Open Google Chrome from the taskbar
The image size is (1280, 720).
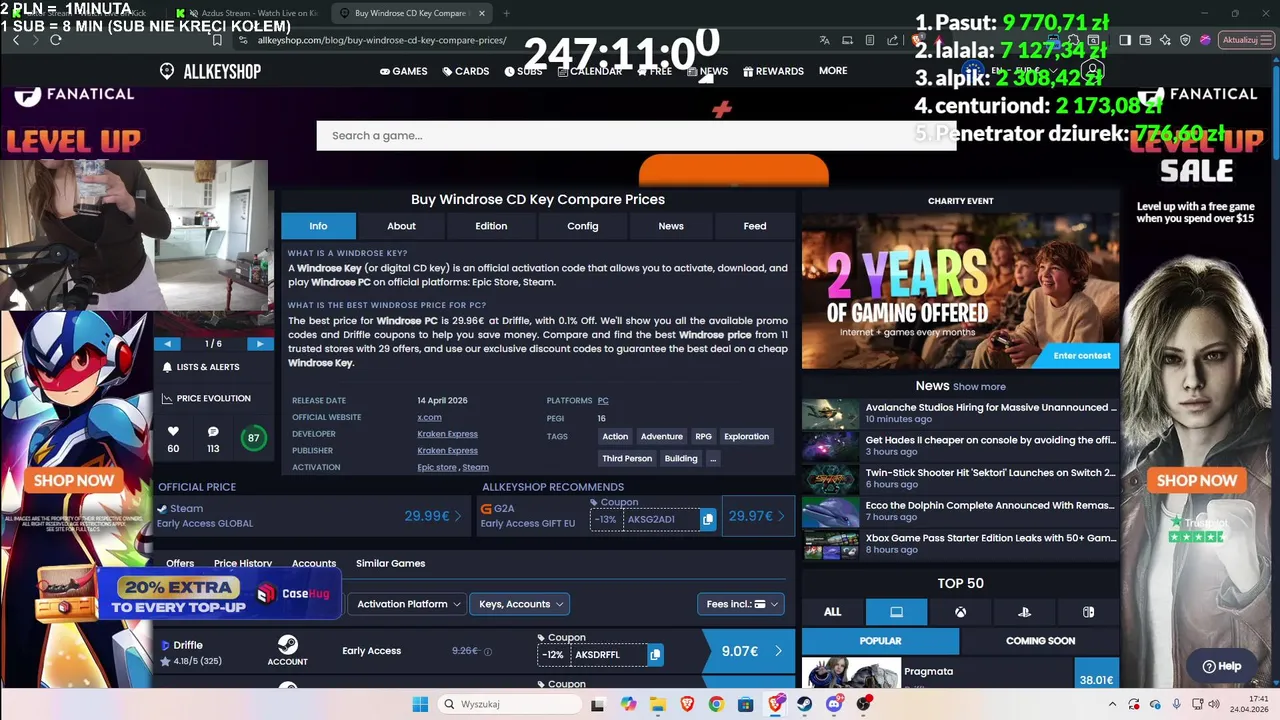coord(716,704)
